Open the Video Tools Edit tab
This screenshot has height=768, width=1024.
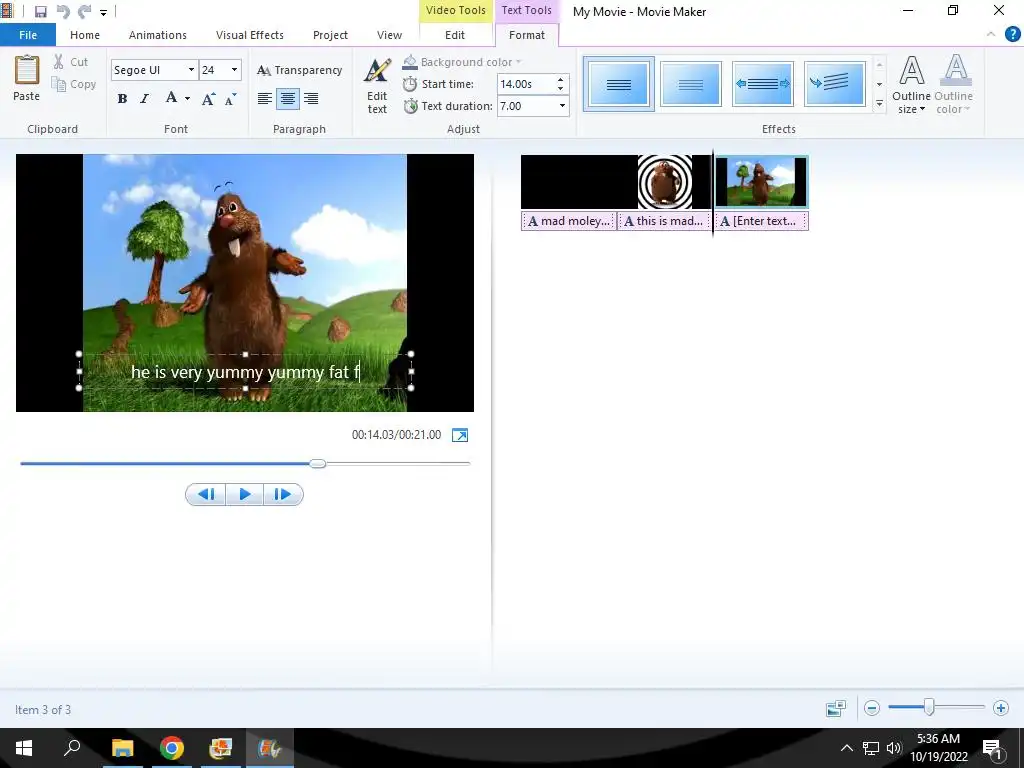click(x=455, y=35)
